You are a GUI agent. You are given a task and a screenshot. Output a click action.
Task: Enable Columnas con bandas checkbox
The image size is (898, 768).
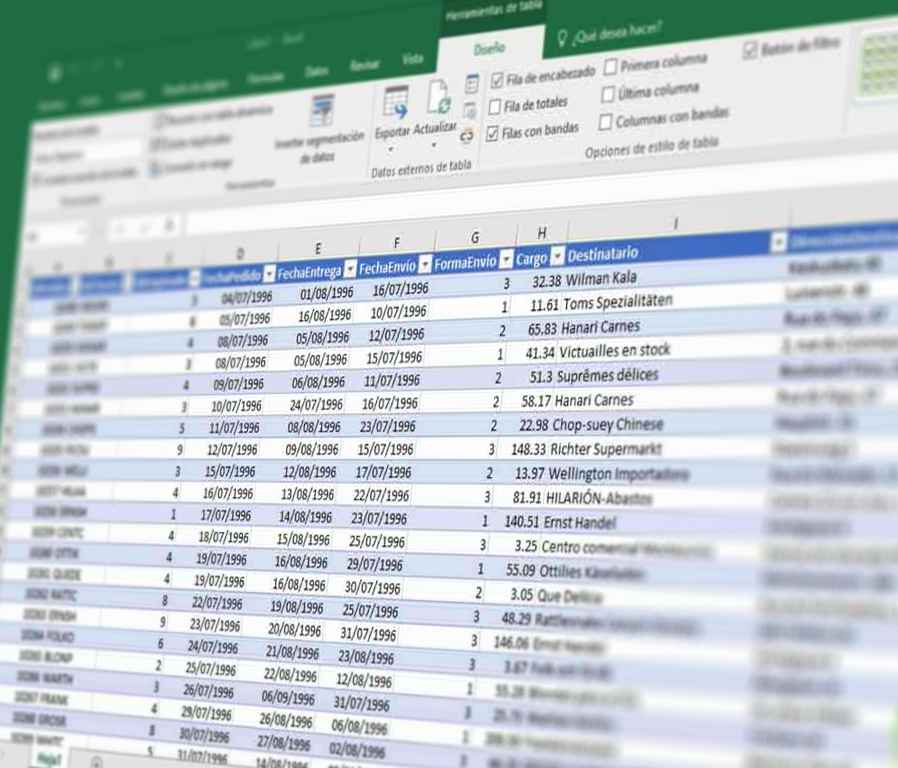click(x=605, y=123)
